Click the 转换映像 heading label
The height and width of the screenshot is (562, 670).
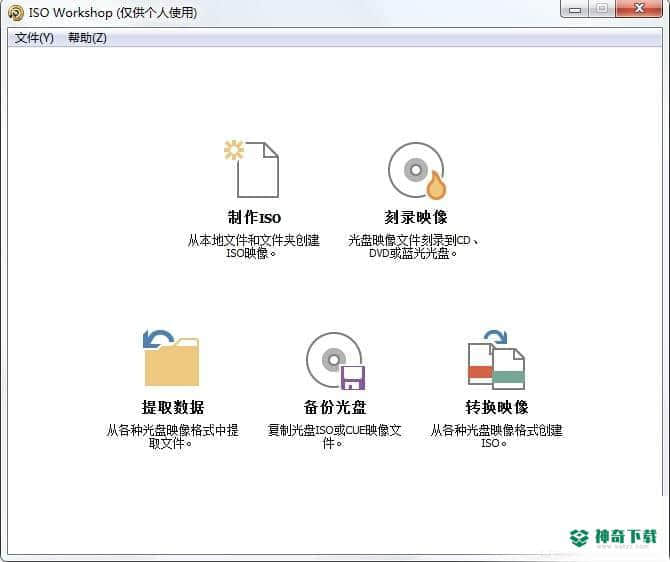(x=497, y=407)
